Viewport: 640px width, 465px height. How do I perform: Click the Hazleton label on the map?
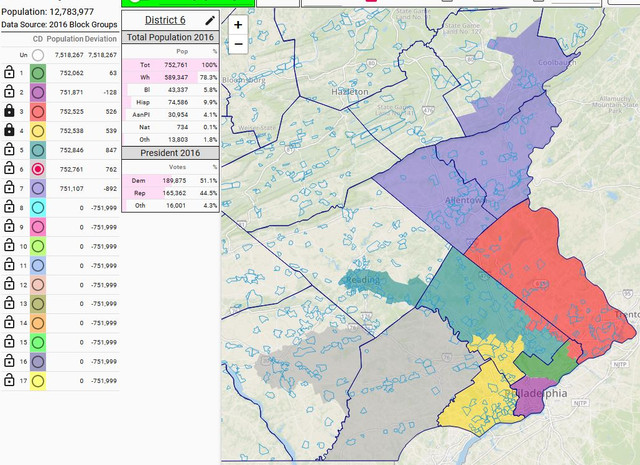[x=350, y=92]
